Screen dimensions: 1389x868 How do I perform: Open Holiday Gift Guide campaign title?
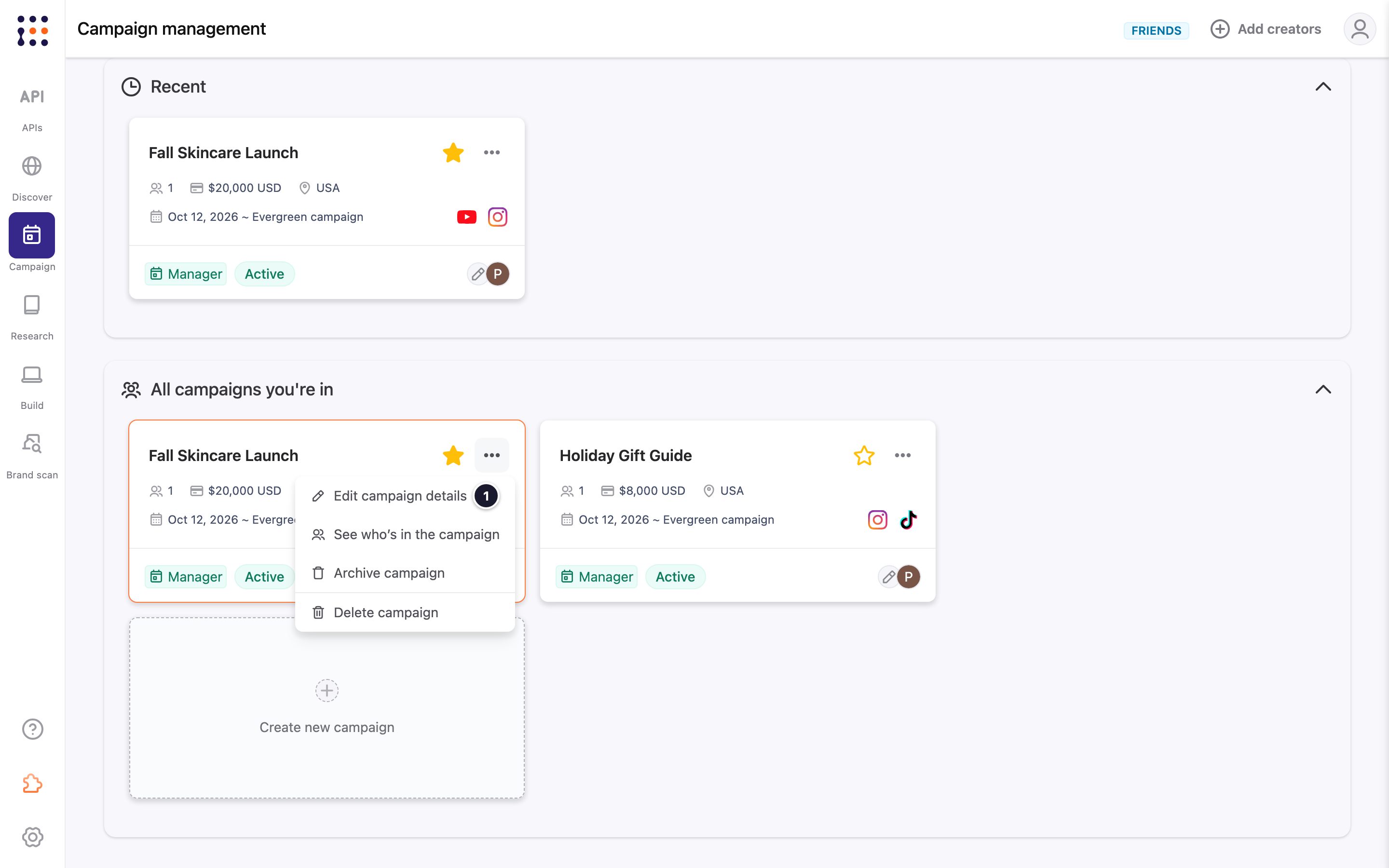(626, 455)
